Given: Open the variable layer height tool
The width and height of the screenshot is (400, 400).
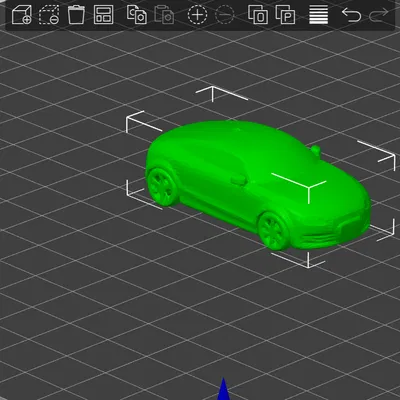Looking at the screenshot, I should (319, 15).
